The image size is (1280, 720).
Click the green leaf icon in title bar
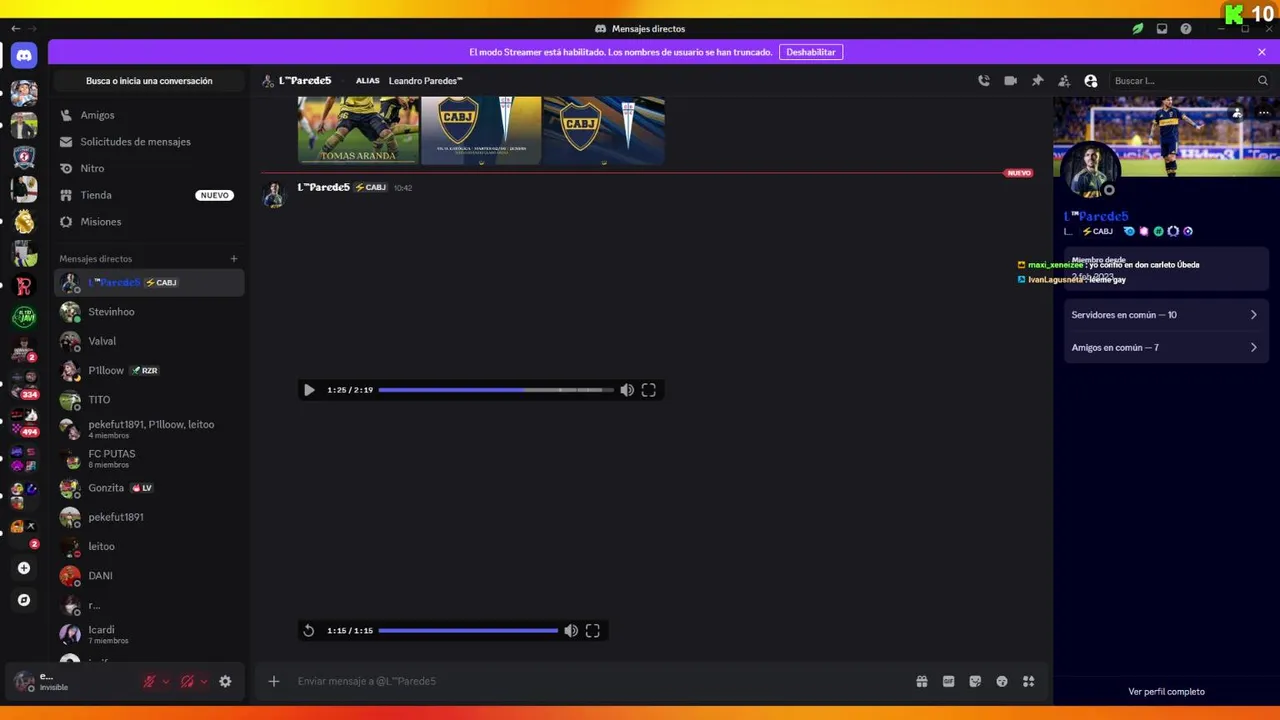tap(1138, 29)
